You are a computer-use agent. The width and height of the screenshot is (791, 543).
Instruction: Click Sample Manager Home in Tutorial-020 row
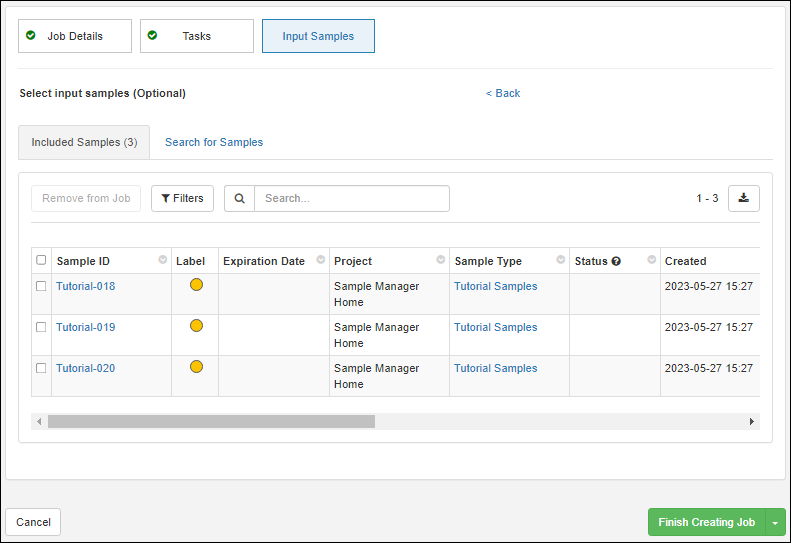pyautogui.click(x=376, y=376)
